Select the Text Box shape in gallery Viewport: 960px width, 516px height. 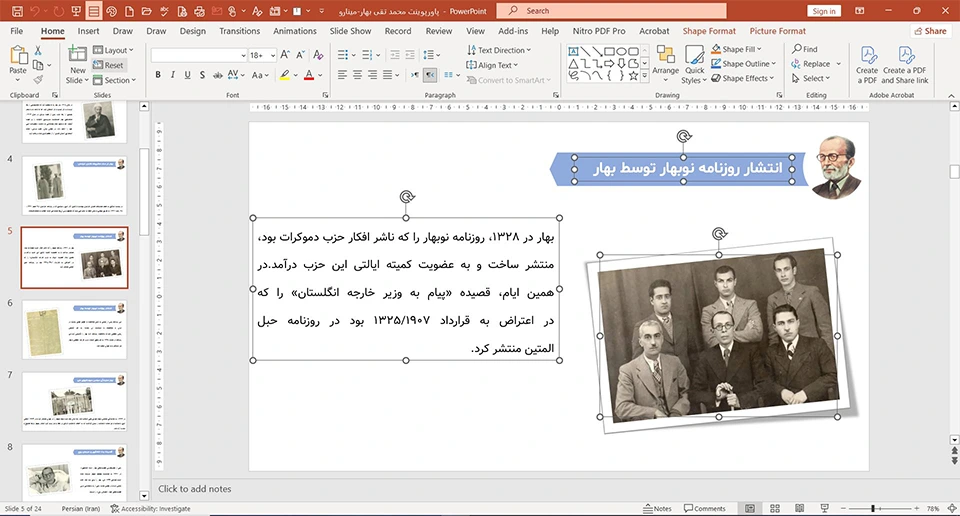pyautogui.click(x=573, y=51)
